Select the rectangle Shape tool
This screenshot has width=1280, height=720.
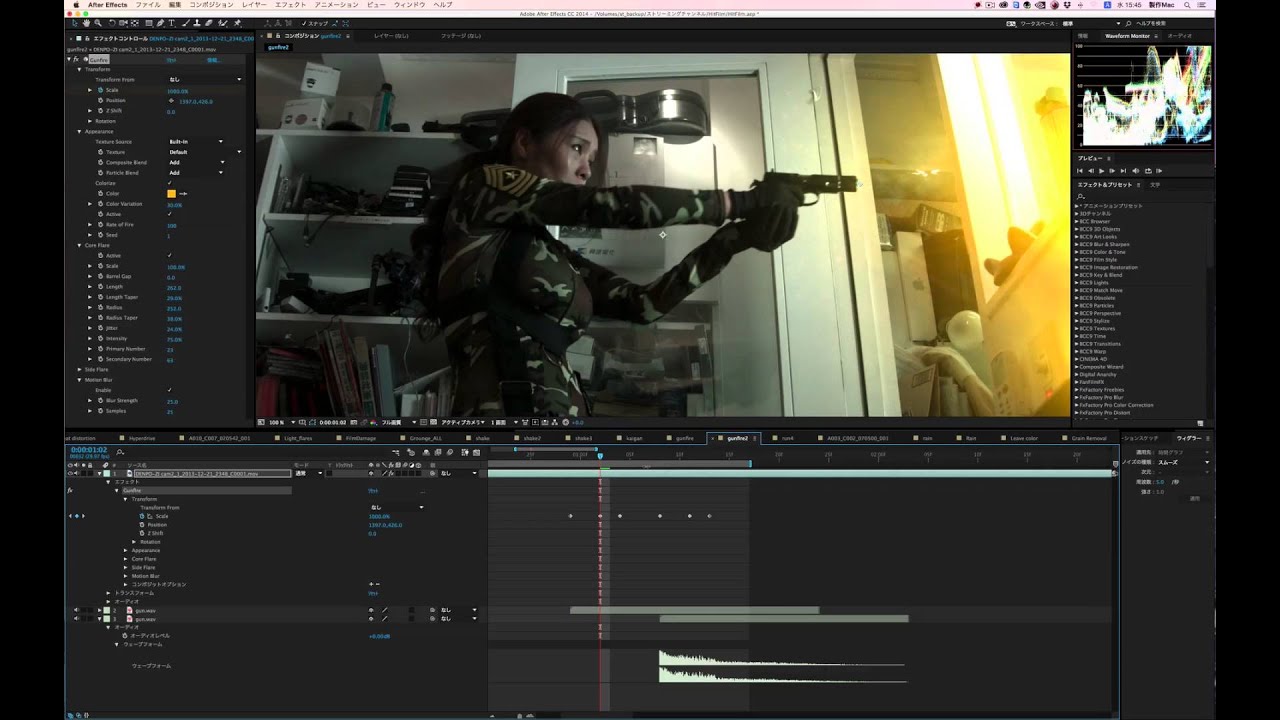pyautogui.click(x=147, y=23)
